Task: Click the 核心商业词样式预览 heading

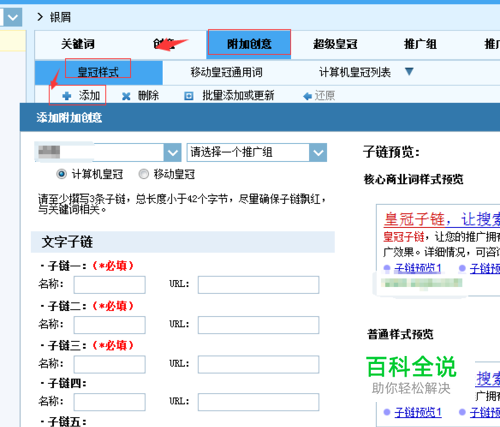Action: coord(414,179)
